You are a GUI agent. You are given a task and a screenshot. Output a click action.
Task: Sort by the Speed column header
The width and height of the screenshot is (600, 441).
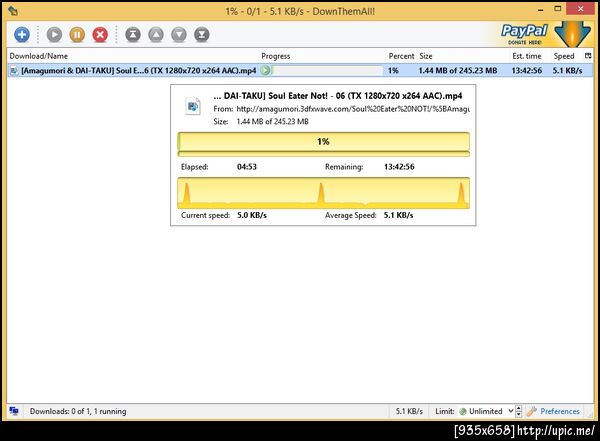pyautogui.click(x=564, y=56)
